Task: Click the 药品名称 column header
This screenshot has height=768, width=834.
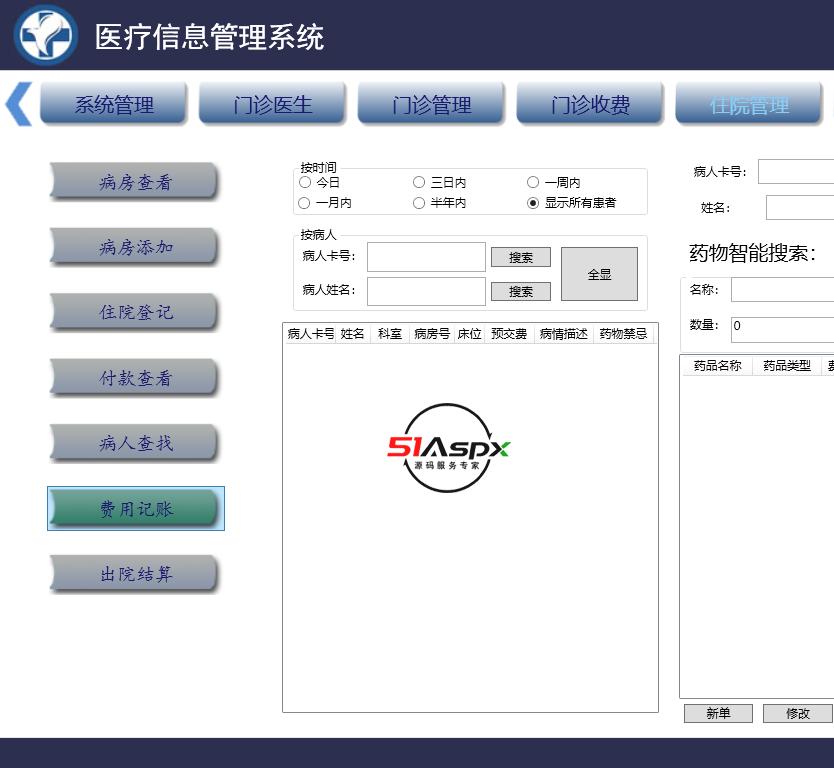Action: click(x=718, y=365)
